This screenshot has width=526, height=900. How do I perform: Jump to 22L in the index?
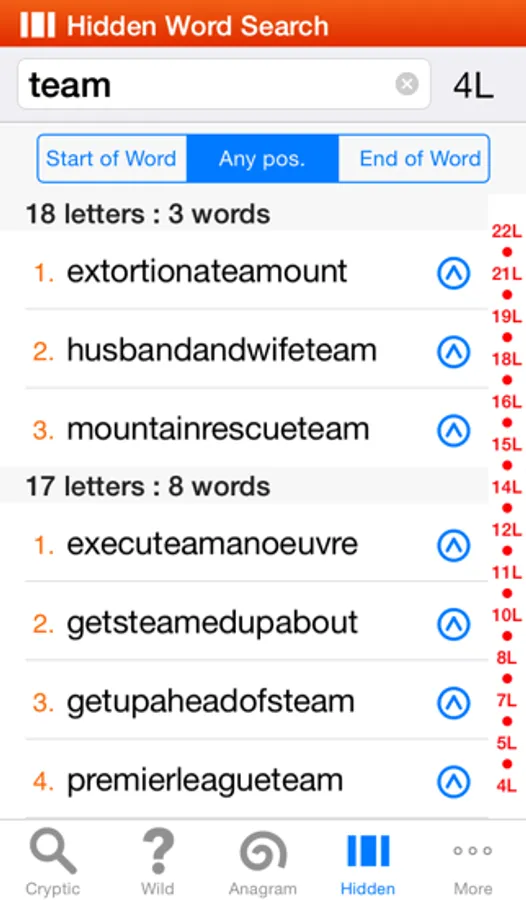click(506, 231)
